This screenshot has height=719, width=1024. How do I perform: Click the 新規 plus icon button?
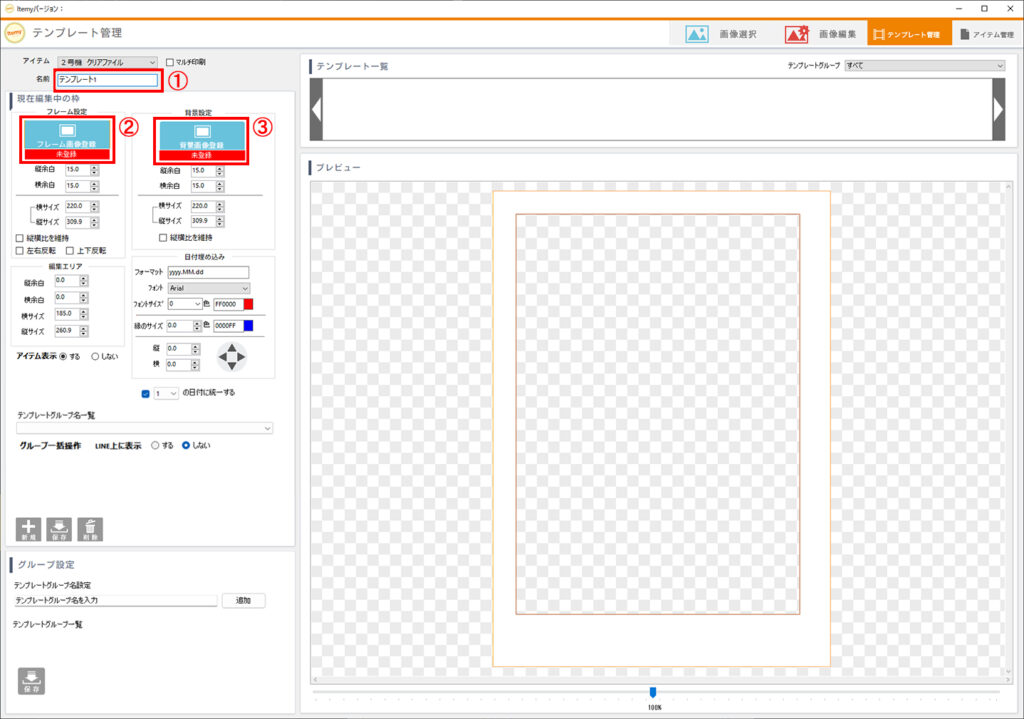pyautogui.click(x=30, y=529)
